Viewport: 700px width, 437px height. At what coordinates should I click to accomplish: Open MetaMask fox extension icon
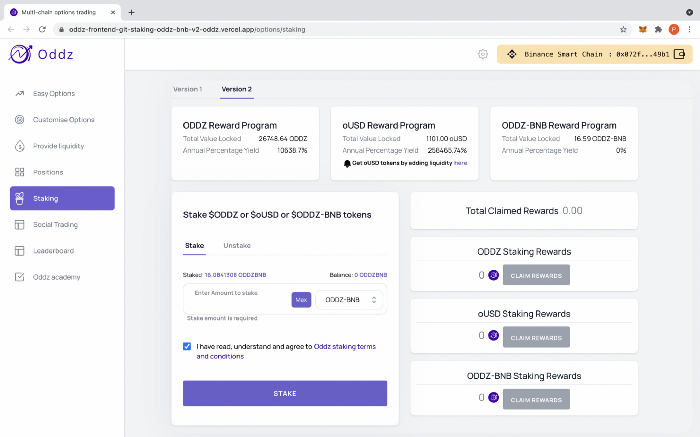[642, 29]
